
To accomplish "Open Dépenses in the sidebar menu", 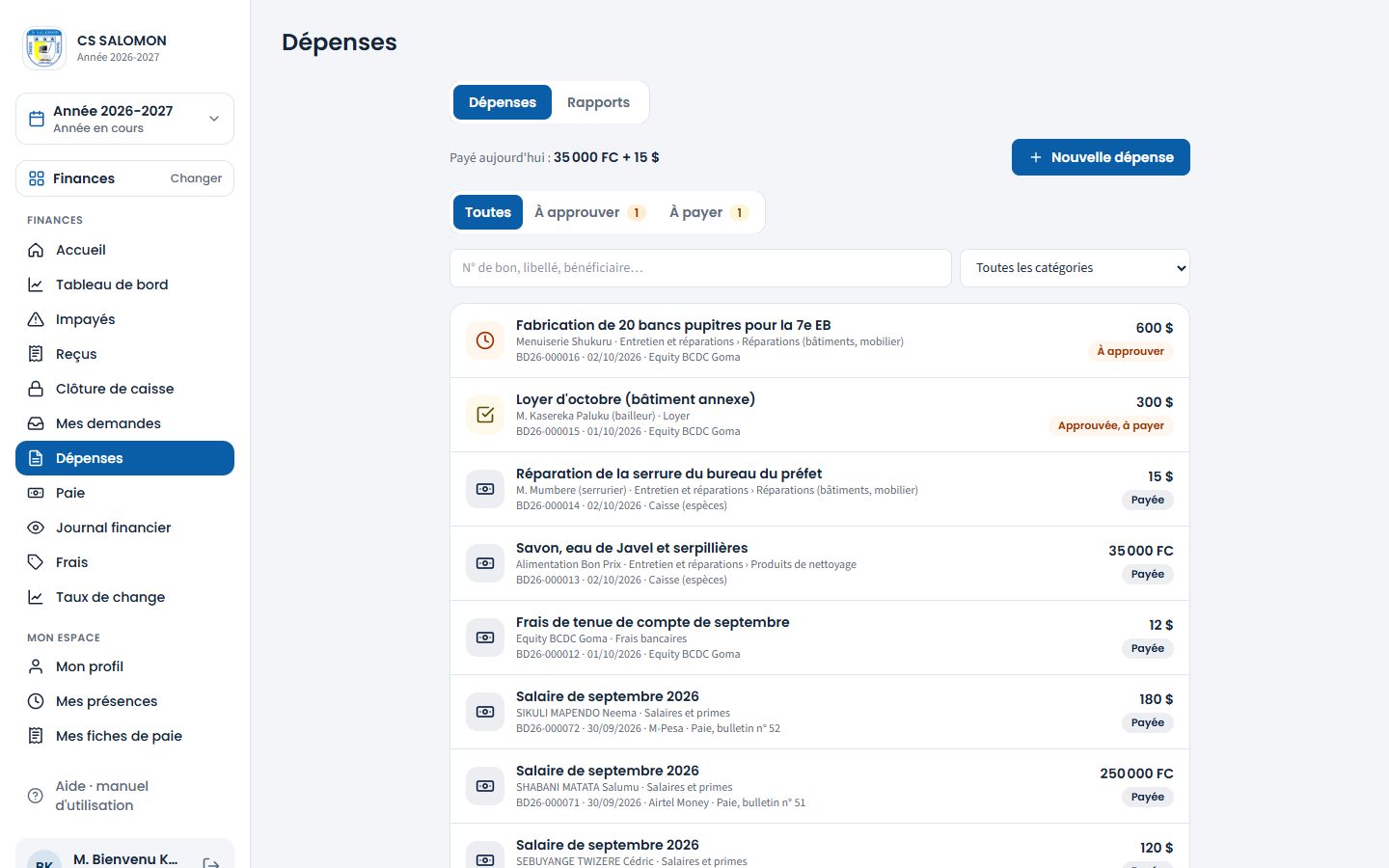I will coord(124,458).
